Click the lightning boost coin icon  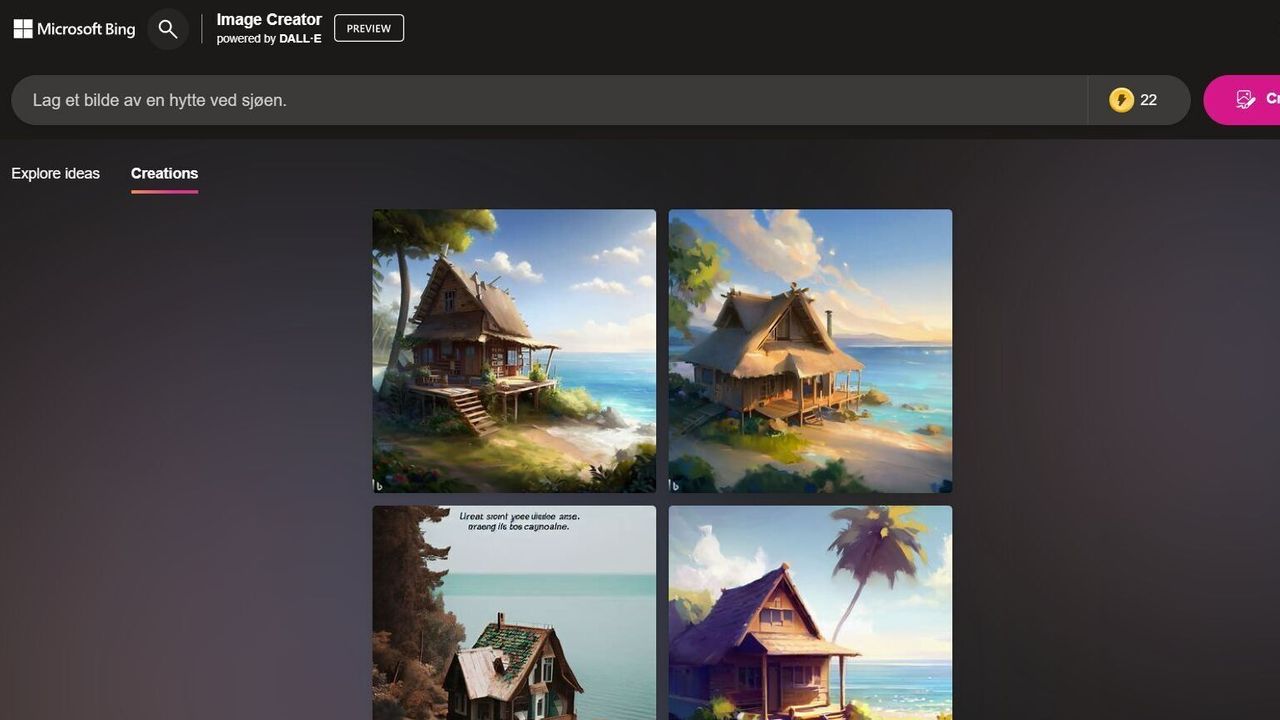[x=1121, y=99]
